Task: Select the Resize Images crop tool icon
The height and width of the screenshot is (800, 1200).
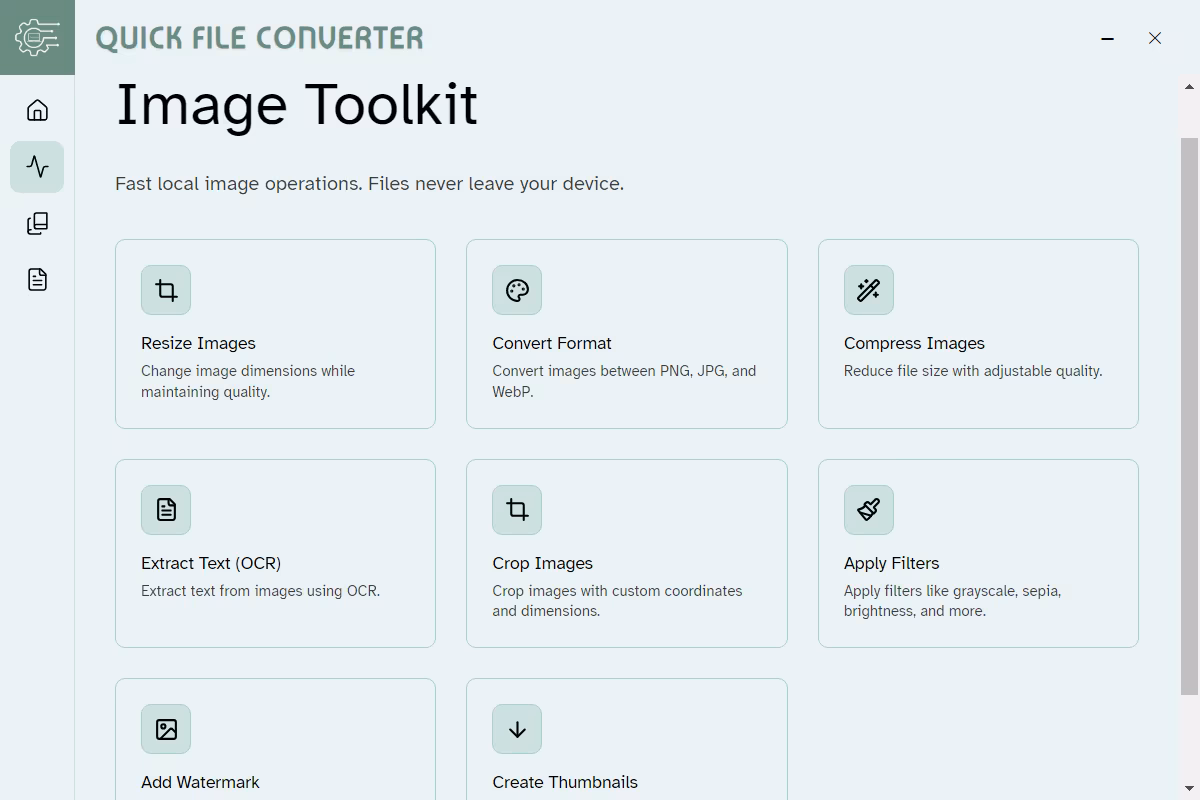Action: click(165, 290)
